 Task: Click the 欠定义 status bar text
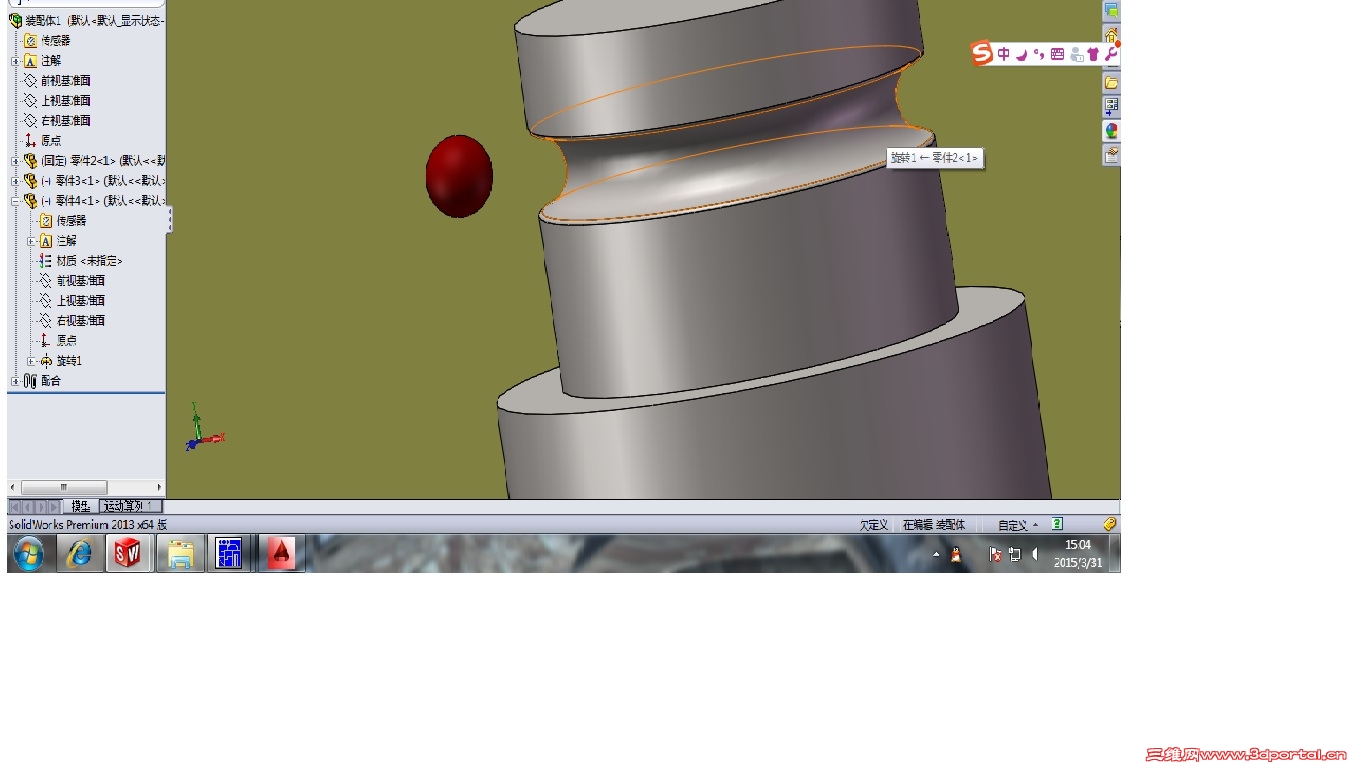[x=874, y=525]
